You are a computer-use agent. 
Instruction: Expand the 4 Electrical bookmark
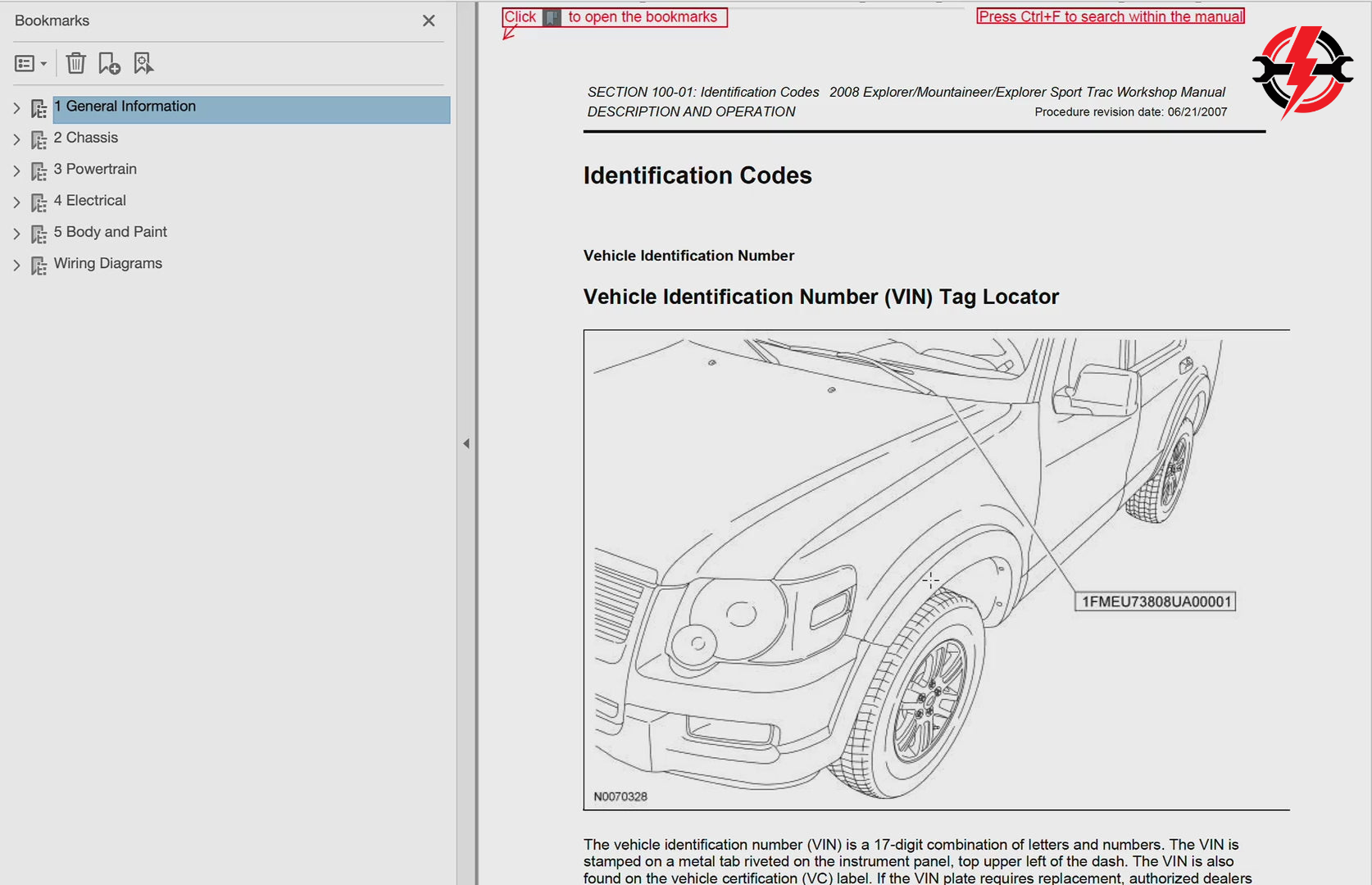[x=16, y=202]
